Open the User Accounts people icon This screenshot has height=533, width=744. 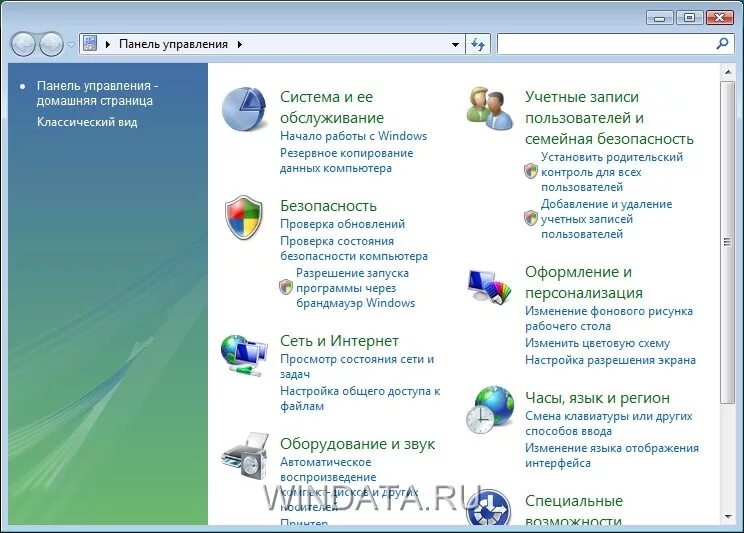point(490,108)
